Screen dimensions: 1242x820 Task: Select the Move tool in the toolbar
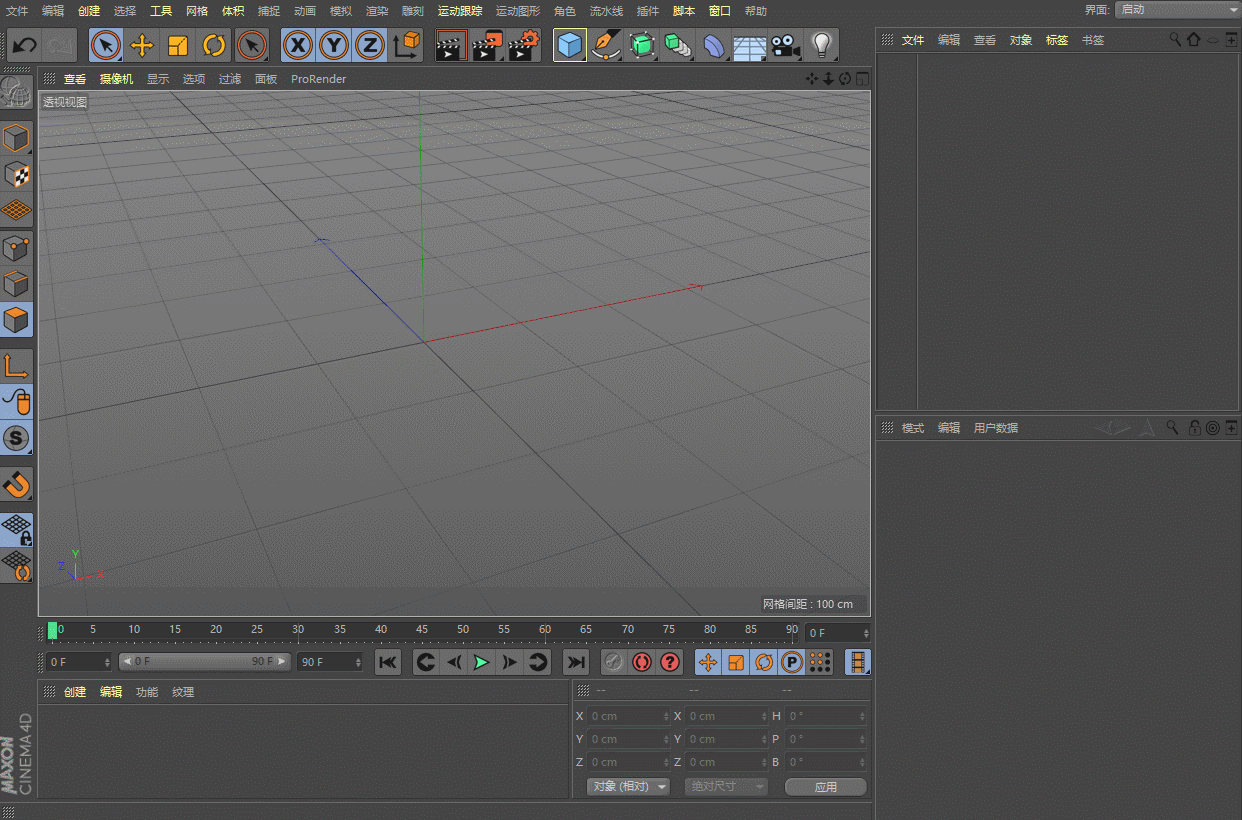(x=142, y=45)
